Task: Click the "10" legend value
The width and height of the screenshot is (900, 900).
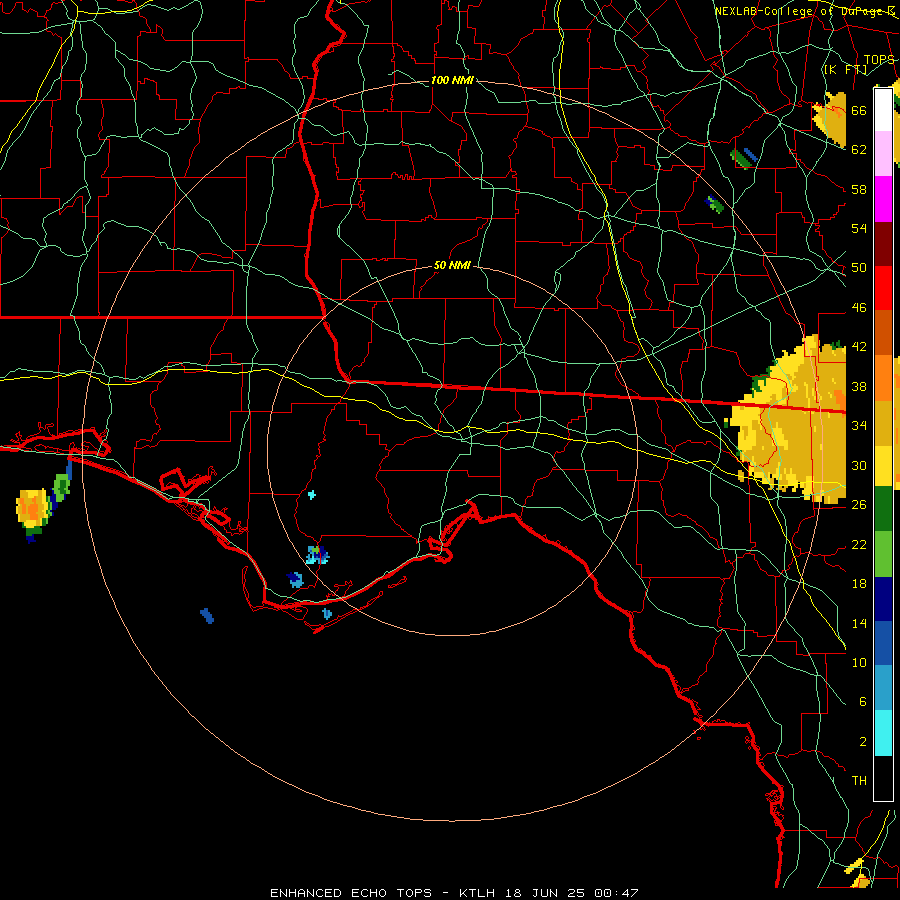Action: point(859,662)
